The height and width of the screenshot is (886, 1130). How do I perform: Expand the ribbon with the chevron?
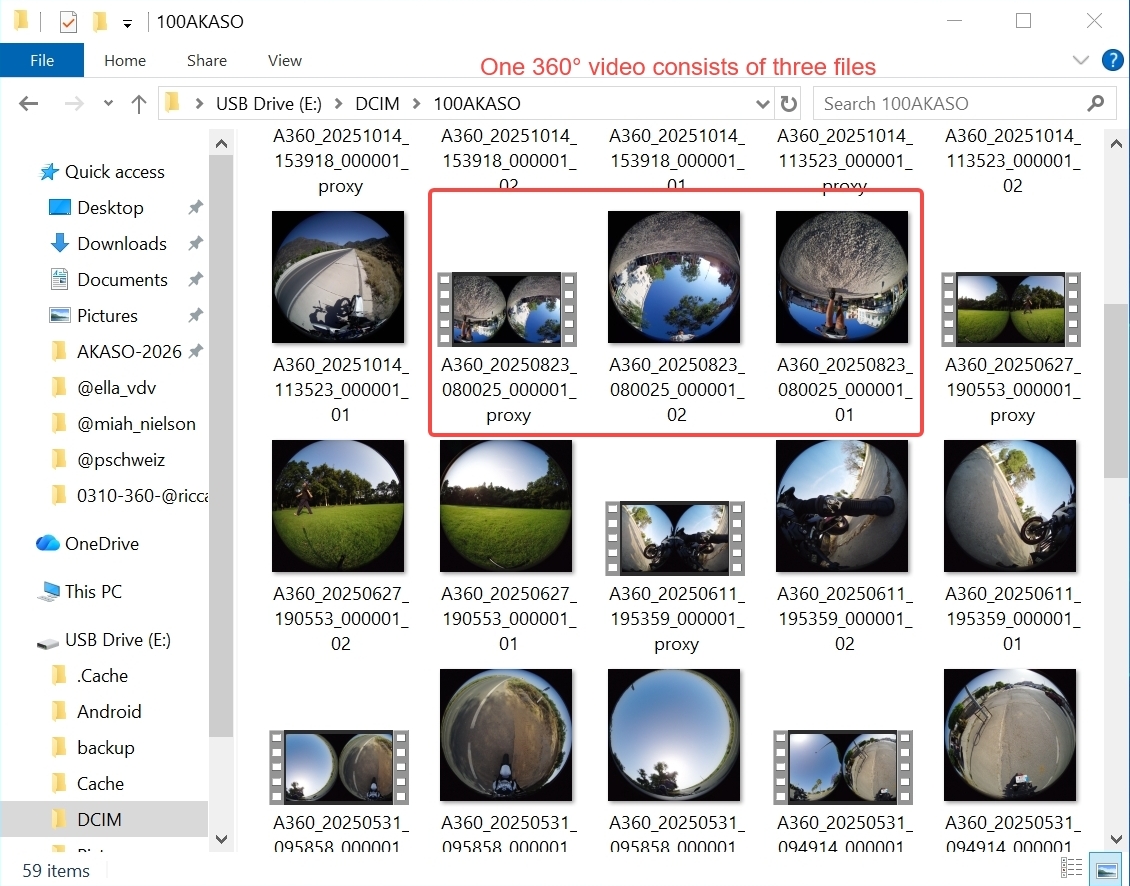pyautogui.click(x=1080, y=60)
